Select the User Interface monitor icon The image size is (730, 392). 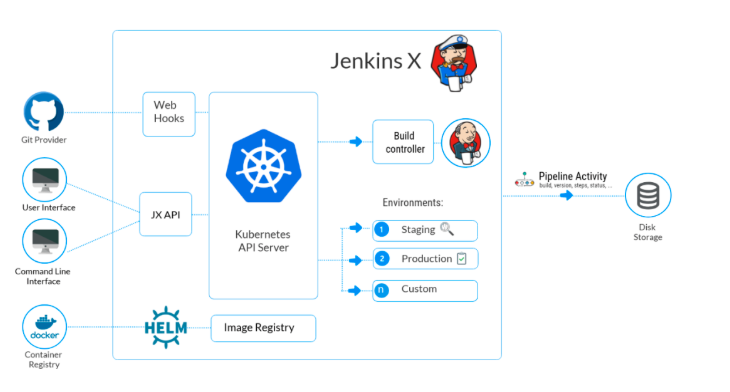click(x=45, y=180)
